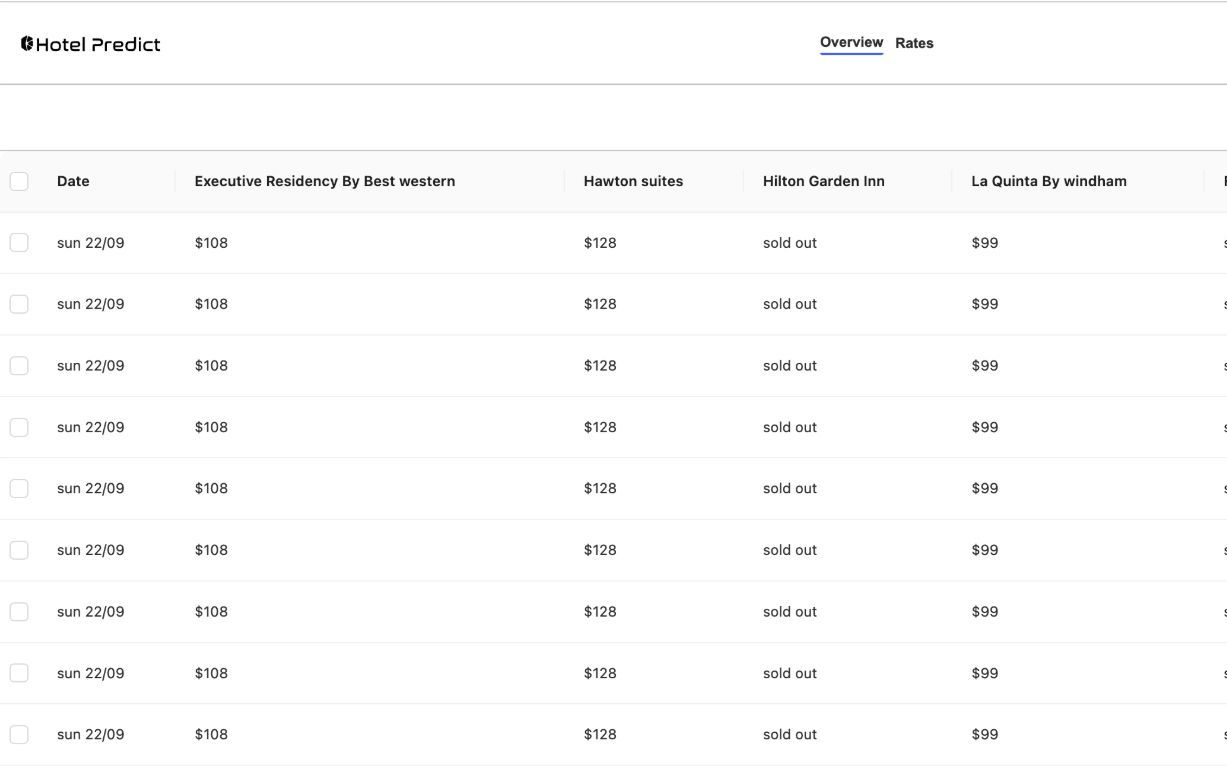The width and height of the screenshot is (1227, 766).
Task: Click the Hotel Predict logo
Action: [90, 44]
